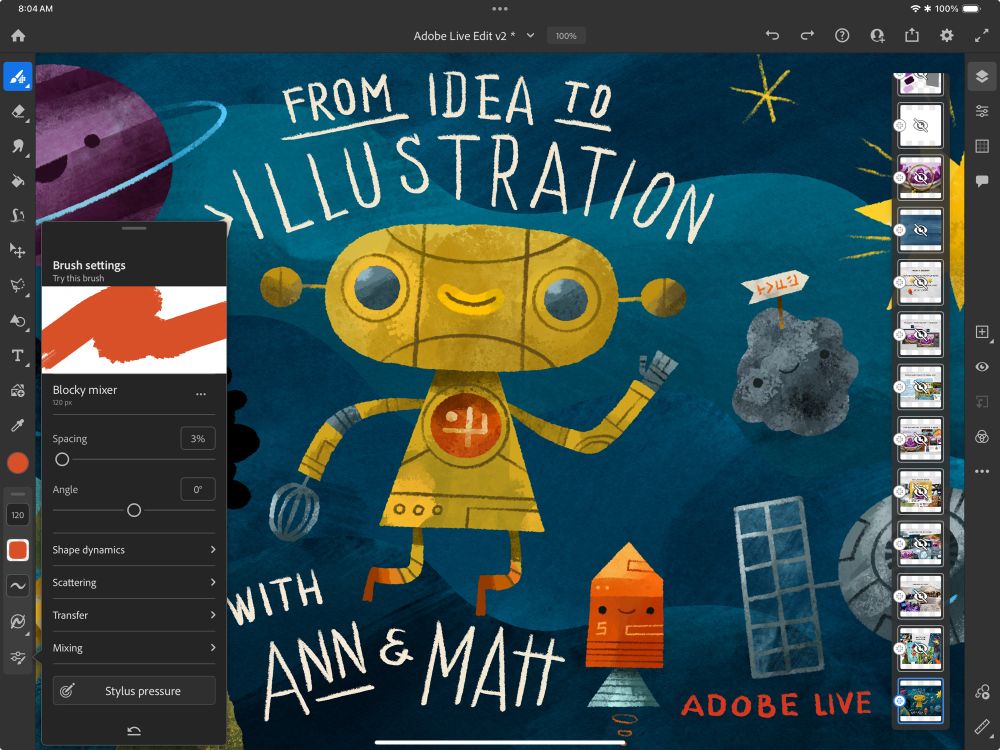The width and height of the screenshot is (1000, 750).
Task: Go to Home screen
Action: (x=18, y=36)
